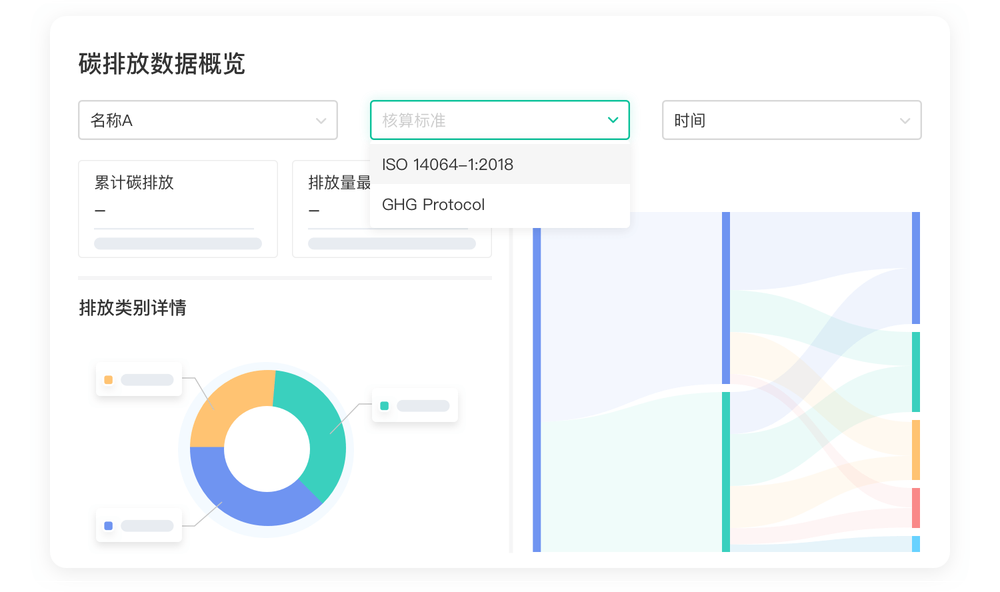Click the chevron arrow in 时间 selector
Screen dimensions: 1000x592
point(904,121)
